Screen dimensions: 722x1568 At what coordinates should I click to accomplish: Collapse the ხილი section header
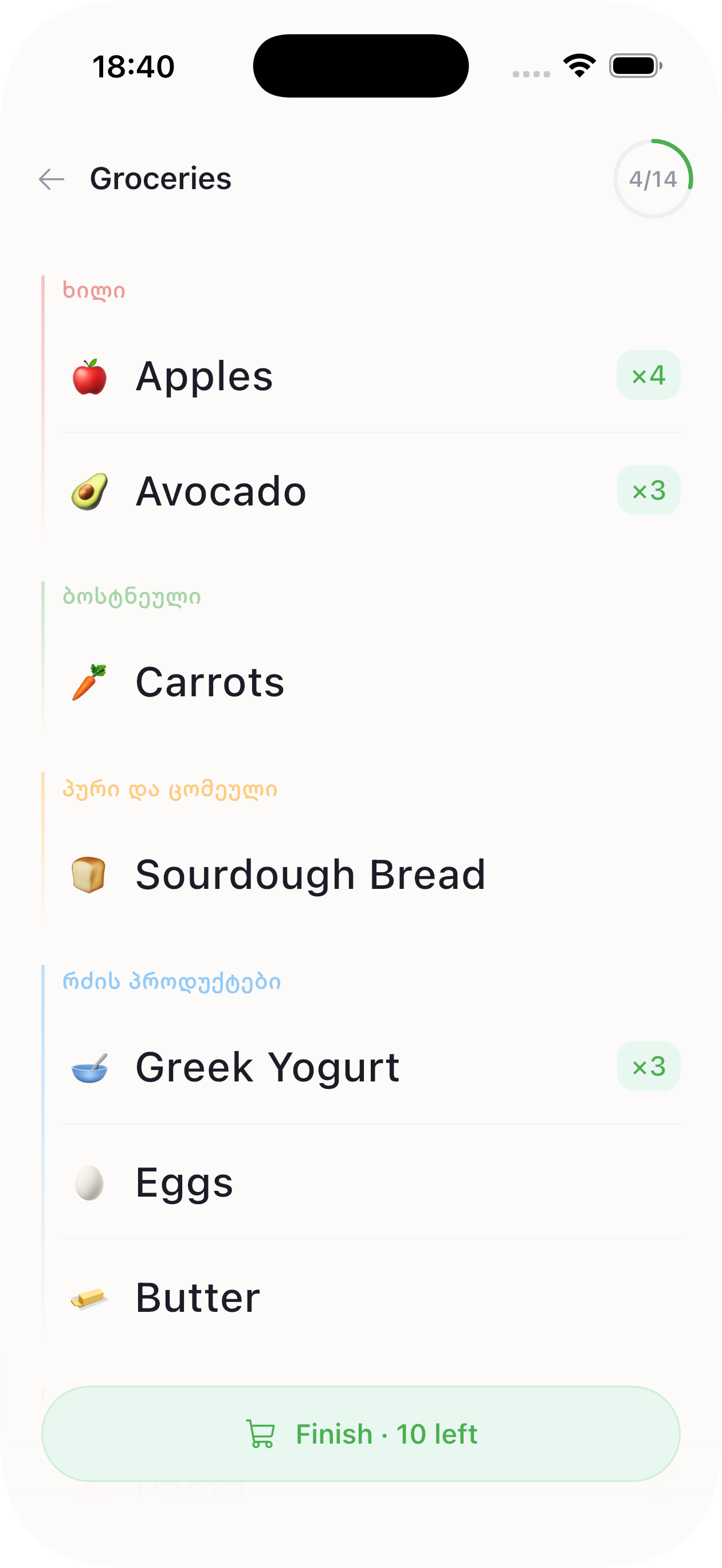coord(94,291)
